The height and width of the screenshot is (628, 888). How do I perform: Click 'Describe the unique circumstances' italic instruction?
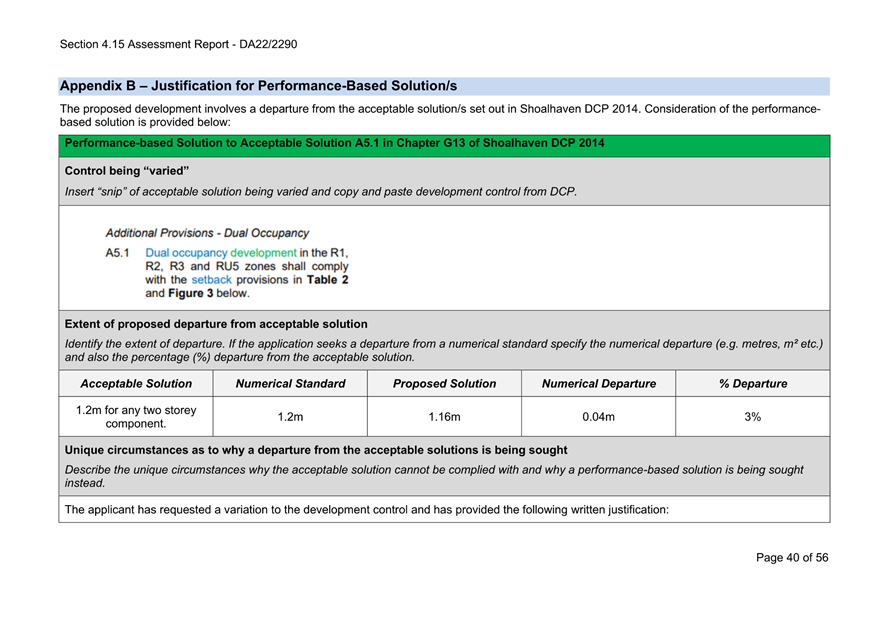[x=434, y=476]
